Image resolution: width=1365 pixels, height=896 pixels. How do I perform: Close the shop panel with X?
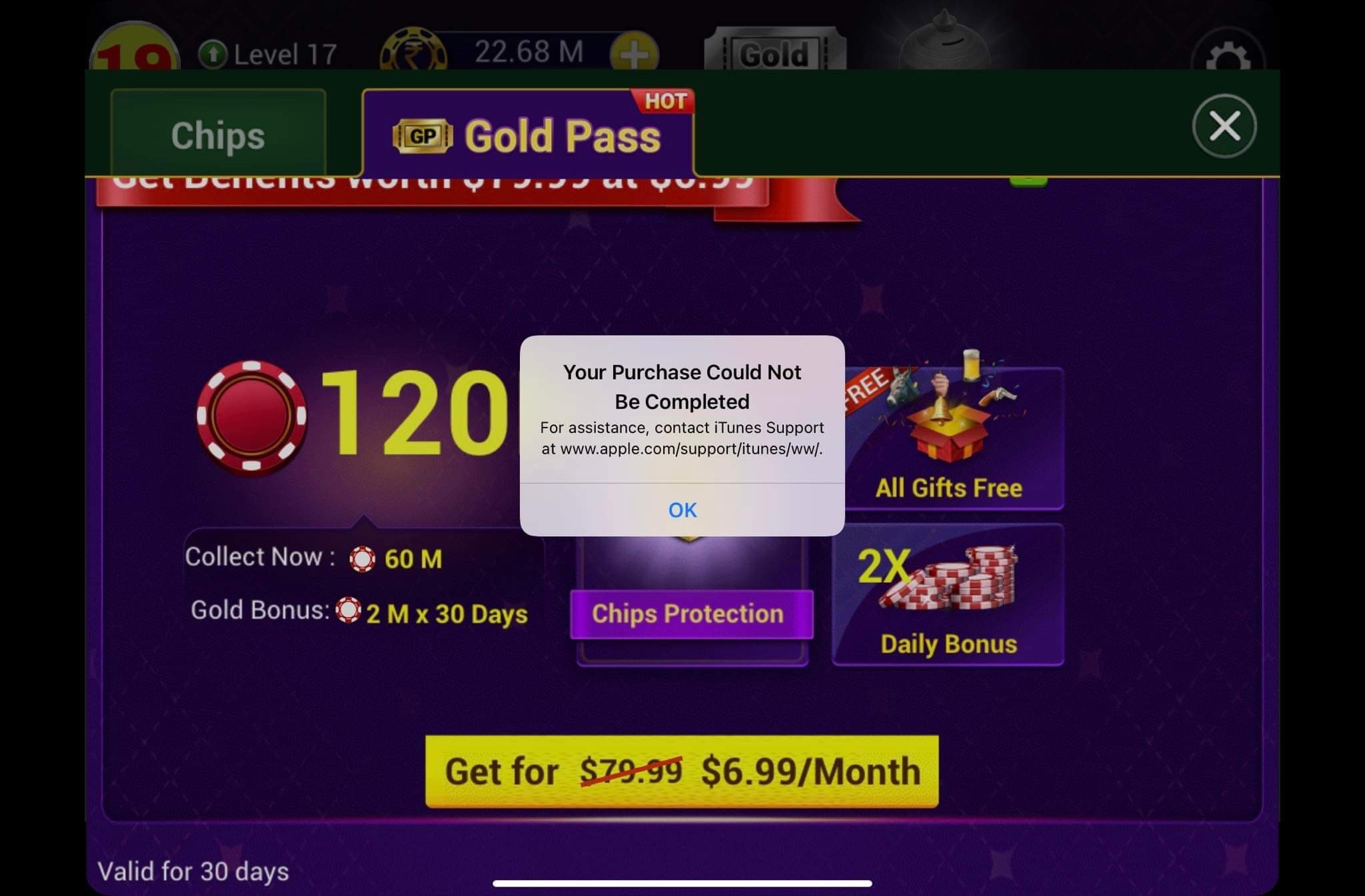(1224, 126)
